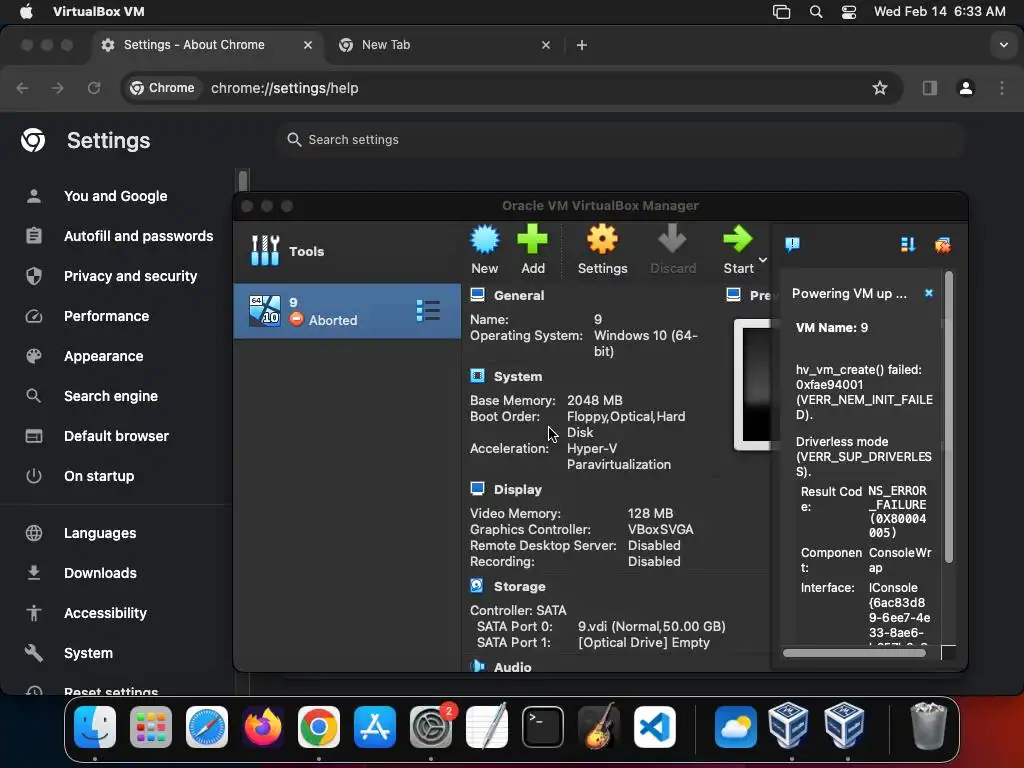Viewport: 1024px width, 768px height.
Task: Open Autofill and passwords settings
Action: 138,236
